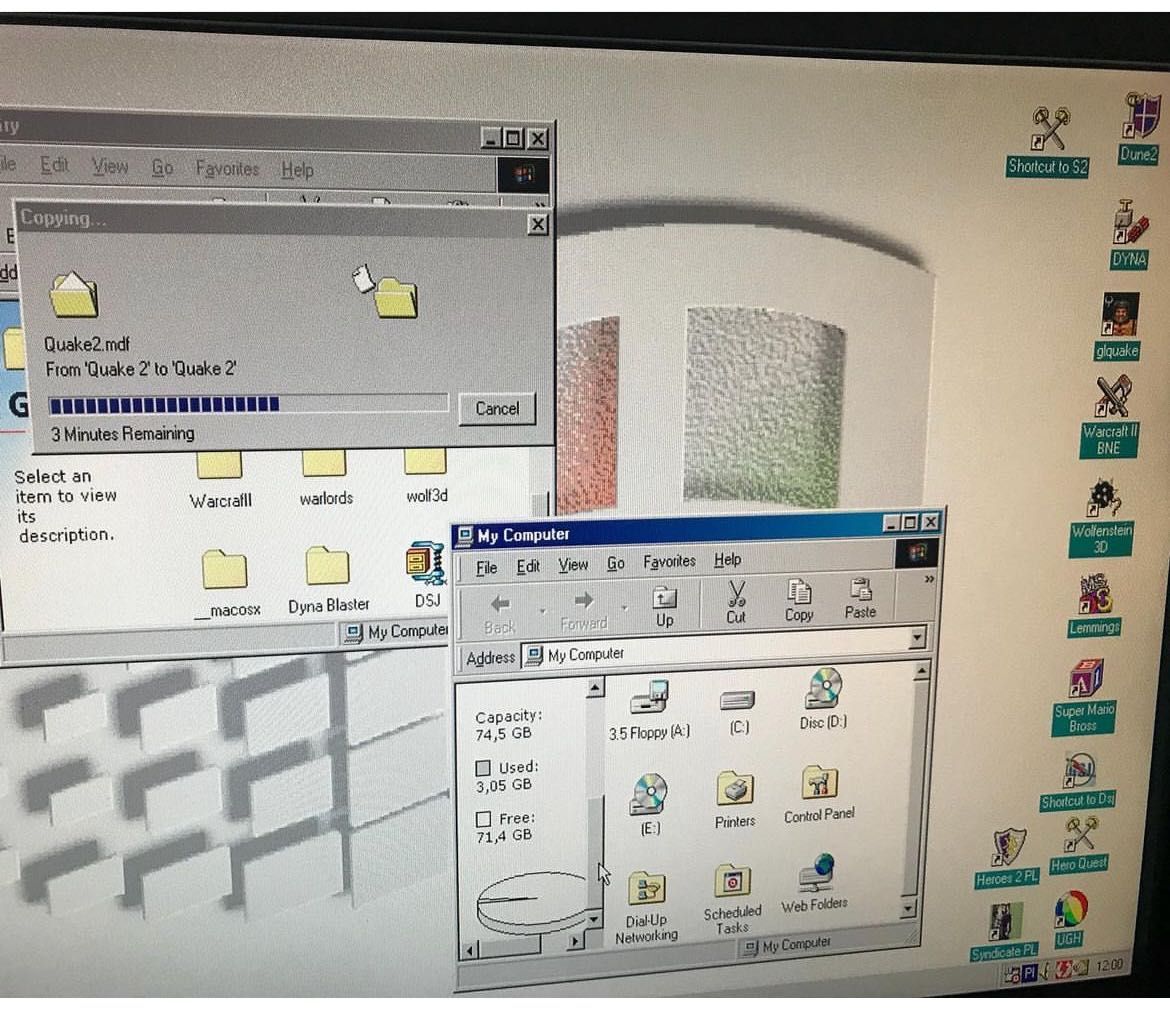Screen dimensions: 1170x1016
Task: Open Shortcut to S2 desktop icon
Action: point(1048,142)
